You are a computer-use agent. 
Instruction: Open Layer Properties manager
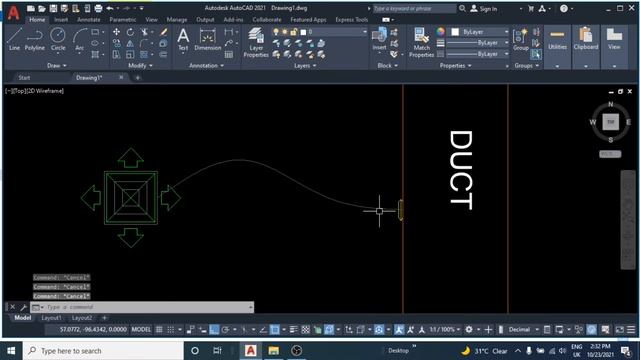click(256, 42)
